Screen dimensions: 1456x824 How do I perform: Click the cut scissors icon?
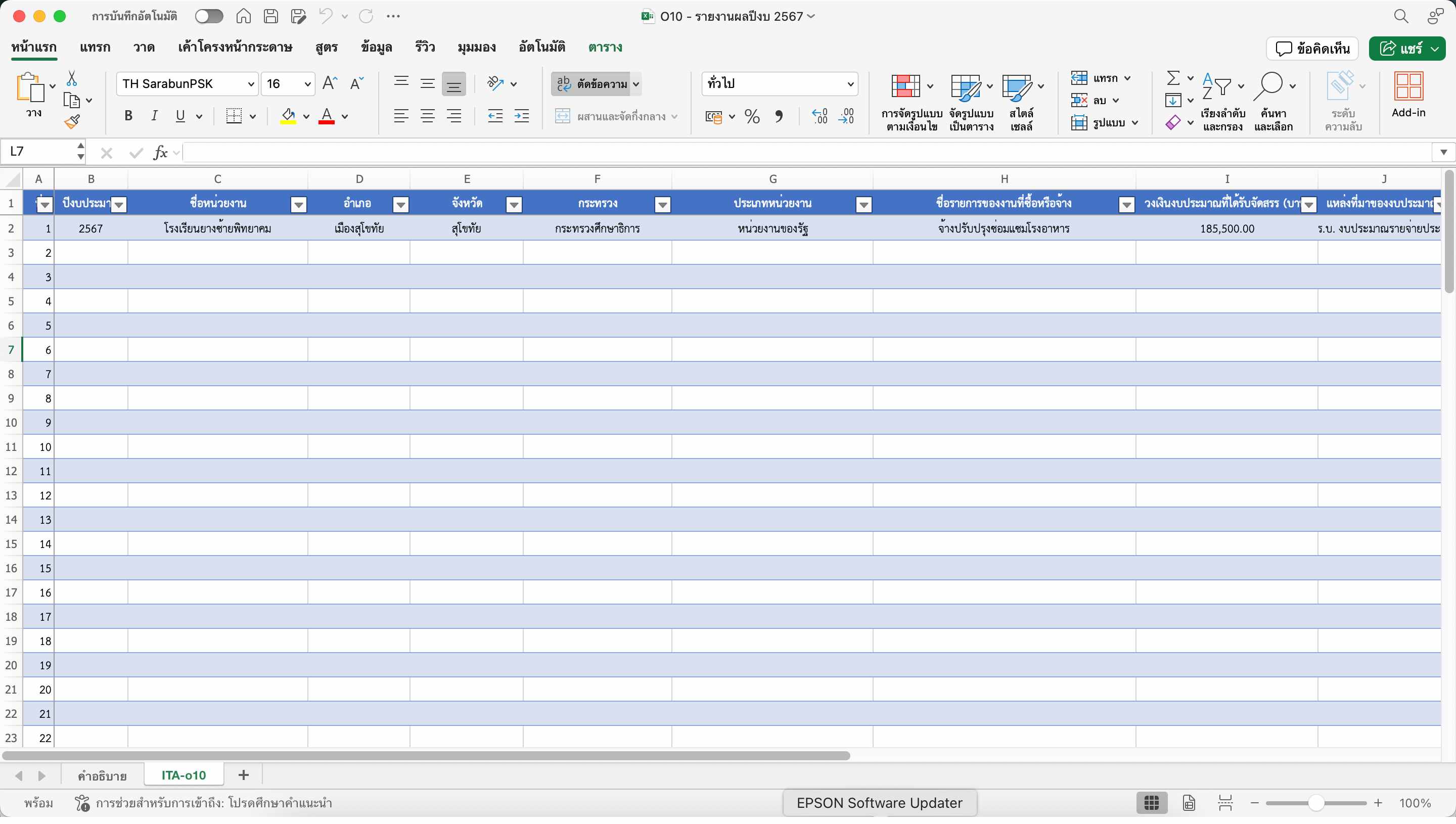pyautogui.click(x=72, y=78)
